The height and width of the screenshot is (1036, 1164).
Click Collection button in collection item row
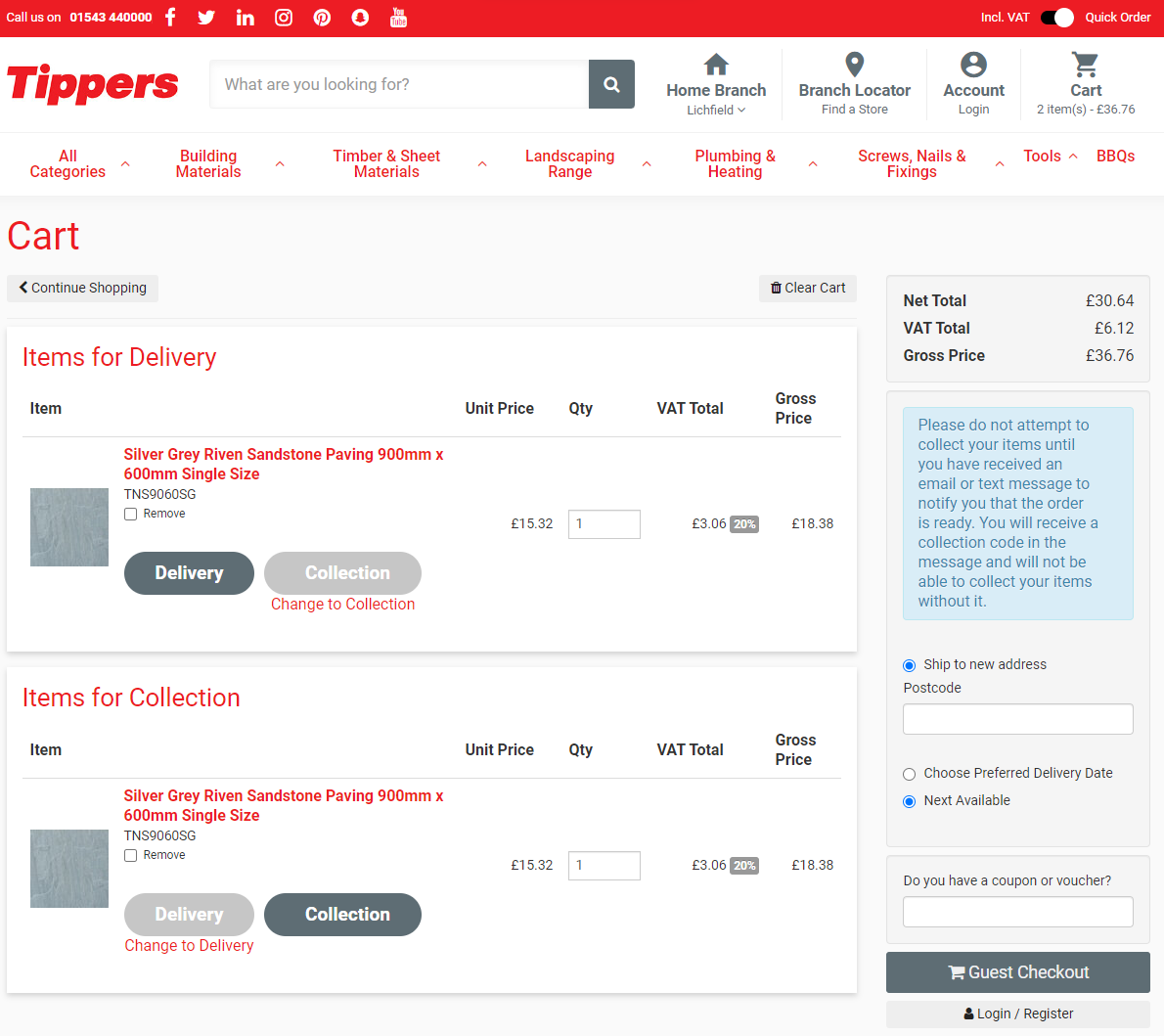tap(343, 915)
